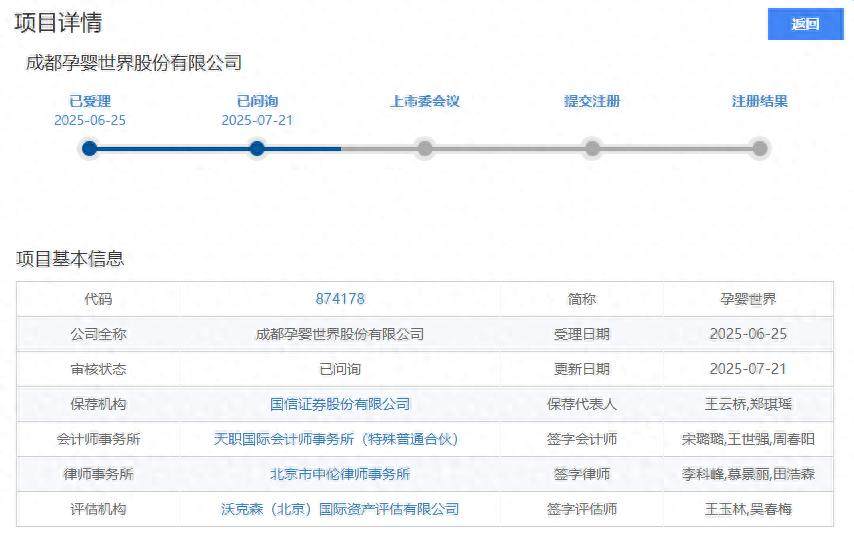Click the 王云桥,郑琪瑶 sponsor representatives cell
The image size is (854, 533).
[748, 404]
